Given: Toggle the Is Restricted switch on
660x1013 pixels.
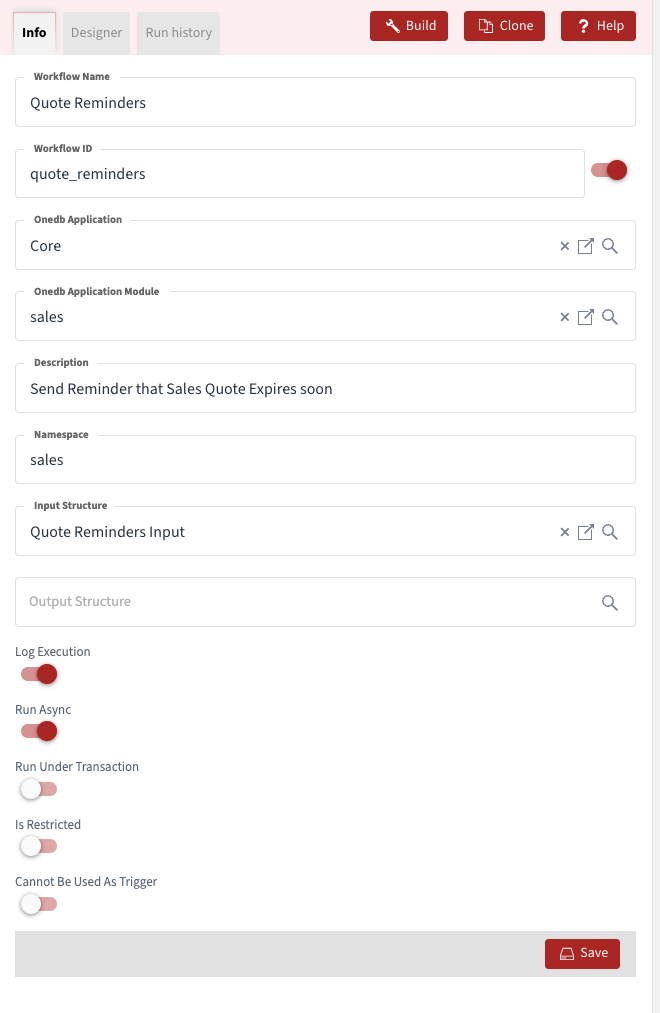Looking at the screenshot, I should [38, 846].
